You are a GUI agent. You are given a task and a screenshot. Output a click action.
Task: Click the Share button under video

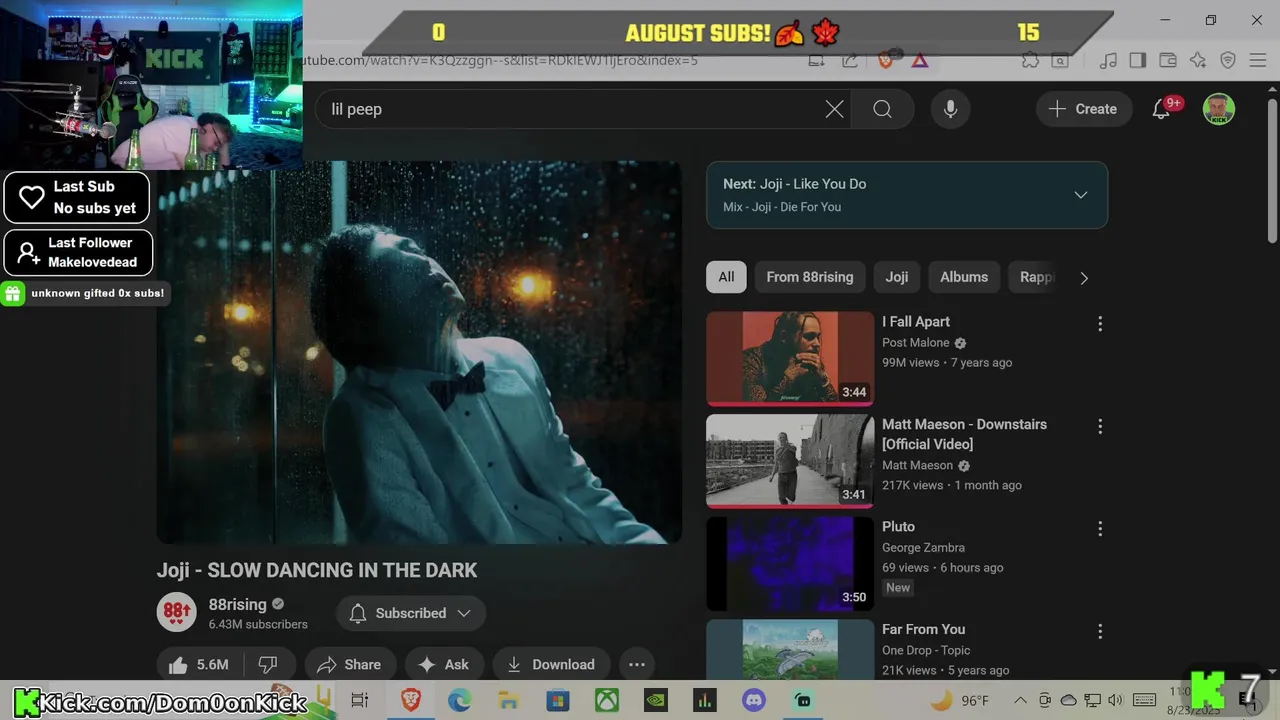tap(349, 664)
